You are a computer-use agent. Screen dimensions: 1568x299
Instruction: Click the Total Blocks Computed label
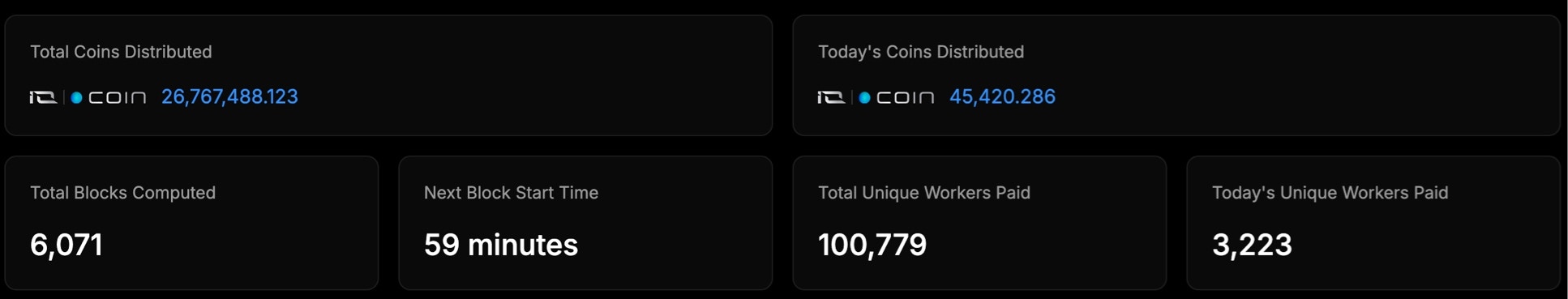122,193
